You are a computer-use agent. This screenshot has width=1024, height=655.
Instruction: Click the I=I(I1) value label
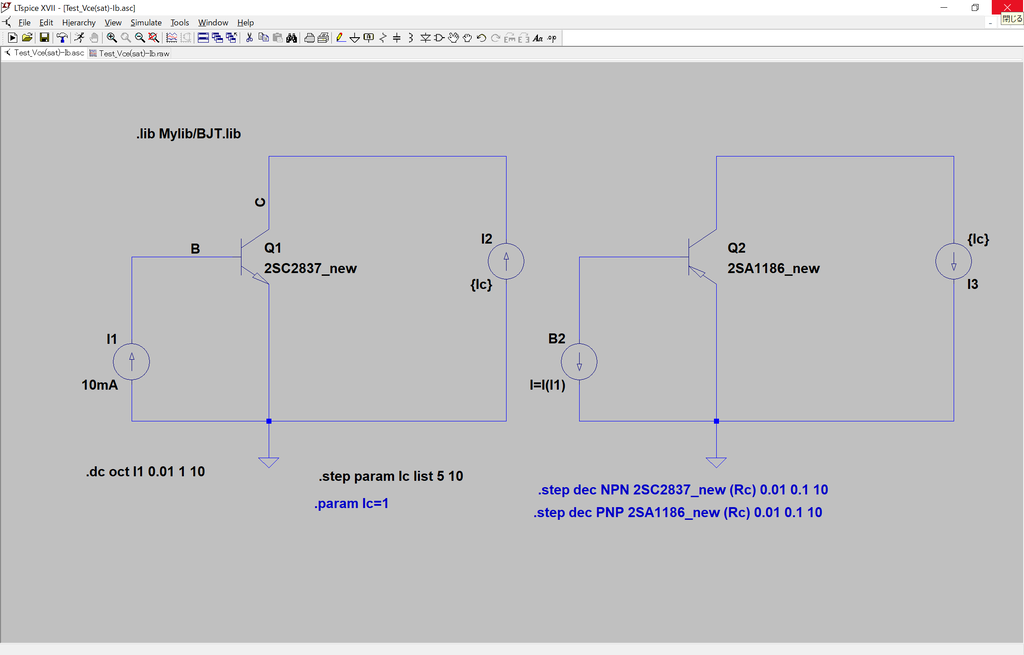click(x=547, y=385)
